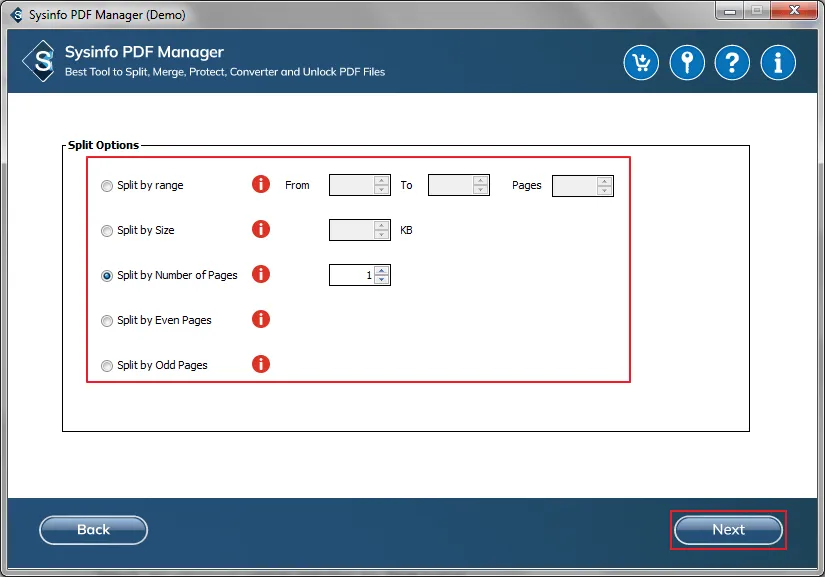This screenshot has height=577, width=825.
Task: Select Split by Number of Pages option
Action: pyautogui.click(x=107, y=276)
